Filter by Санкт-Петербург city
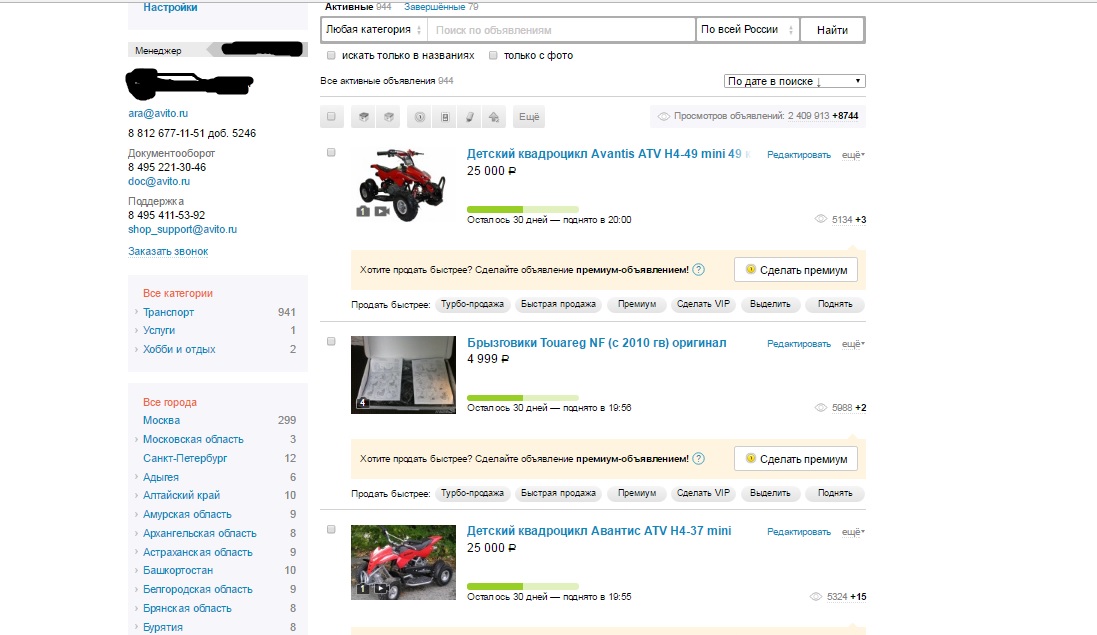 (x=185, y=458)
